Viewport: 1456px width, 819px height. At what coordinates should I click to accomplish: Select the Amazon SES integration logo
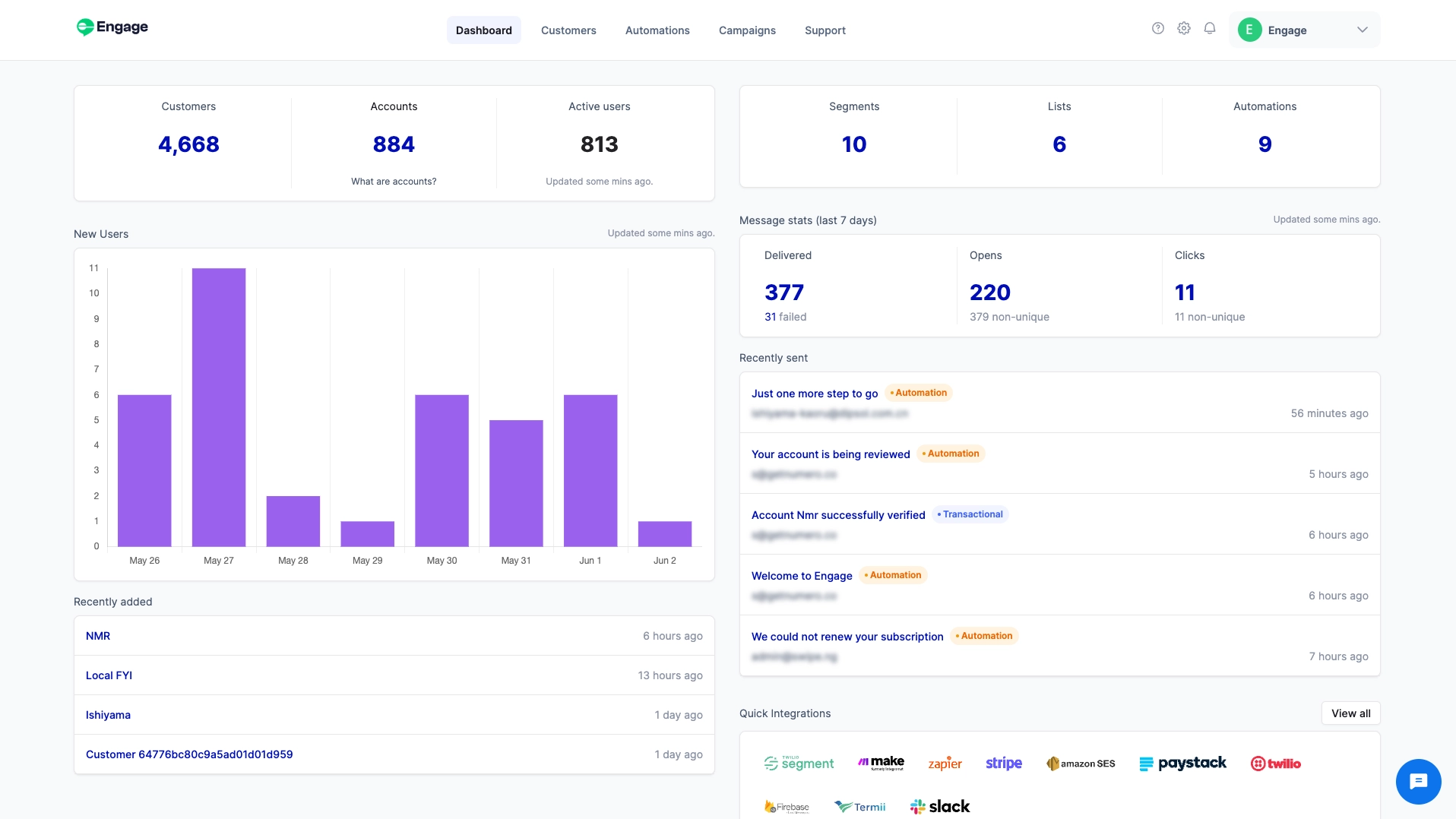coord(1080,763)
